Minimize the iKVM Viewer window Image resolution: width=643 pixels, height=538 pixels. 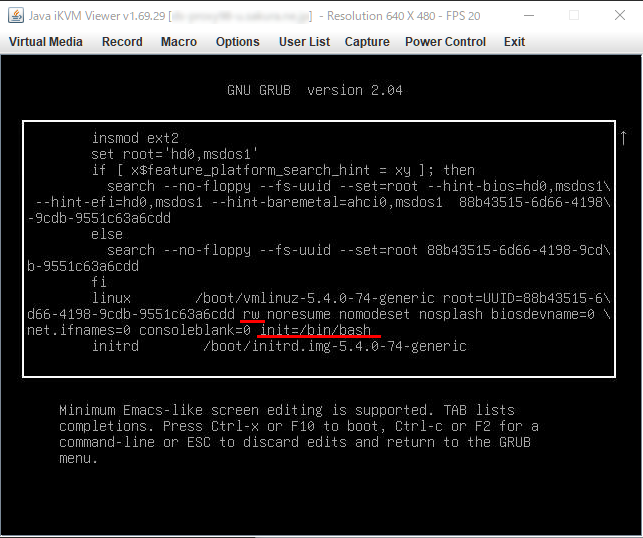526,16
